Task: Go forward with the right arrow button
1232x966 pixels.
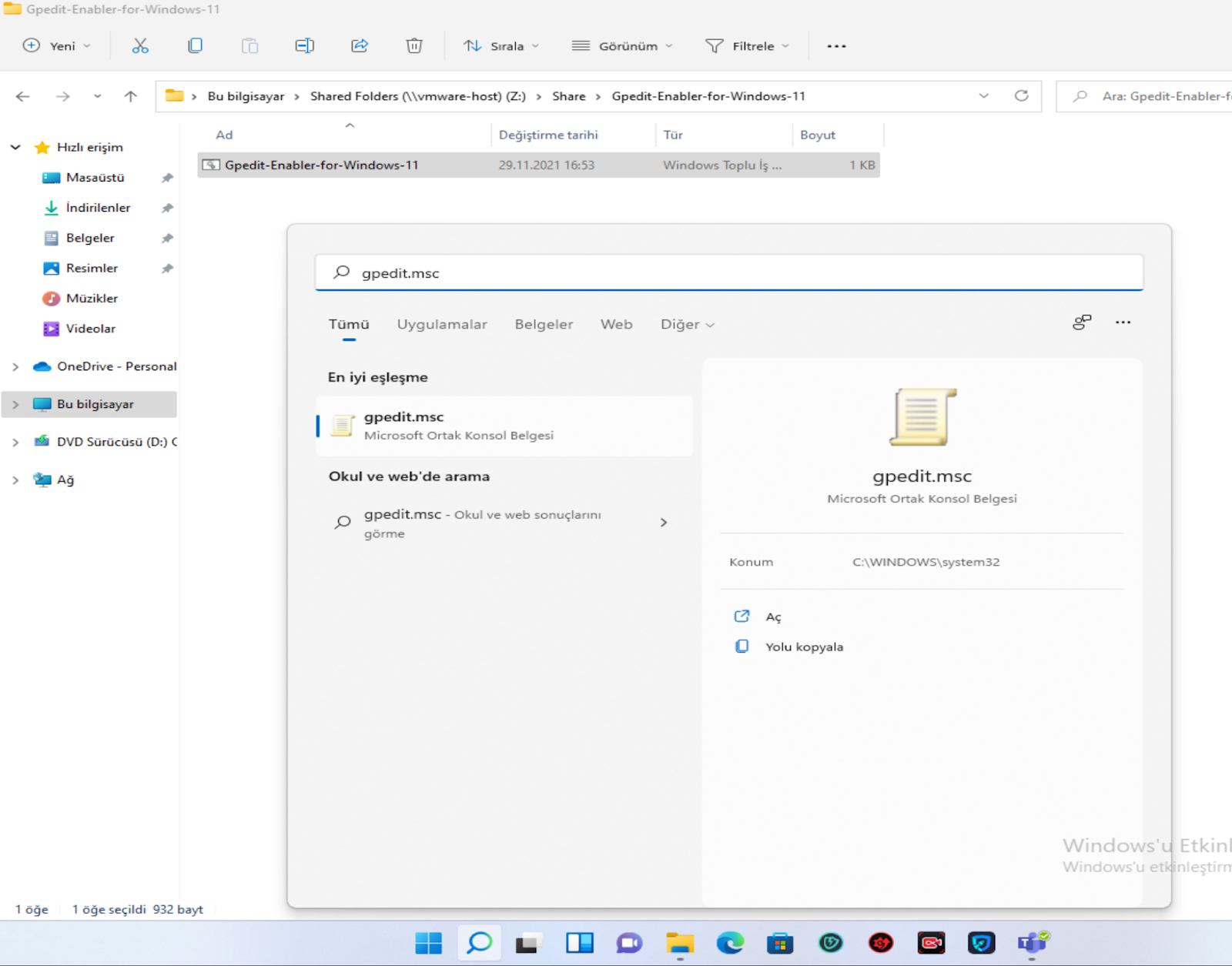Action: (63, 96)
